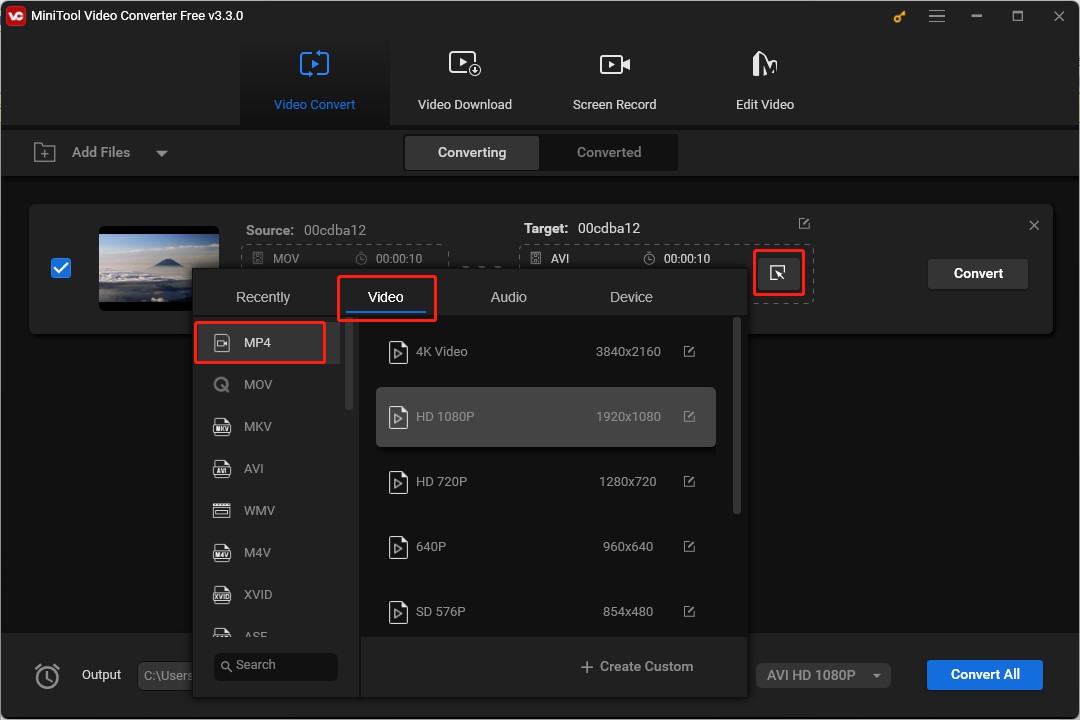Select MP4 in the format sidebar
The height and width of the screenshot is (720, 1080).
click(x=258, y=342)
